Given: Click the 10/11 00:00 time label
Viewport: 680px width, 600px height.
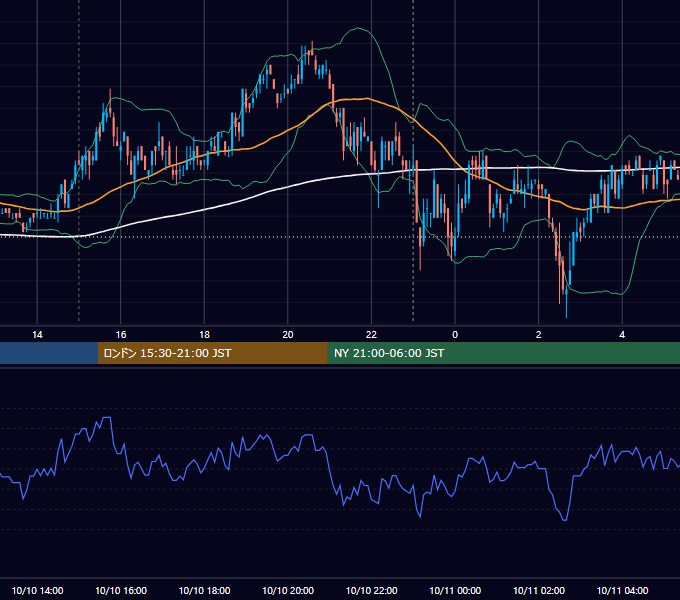Looking at the screenshot, I should pos(455,590).
